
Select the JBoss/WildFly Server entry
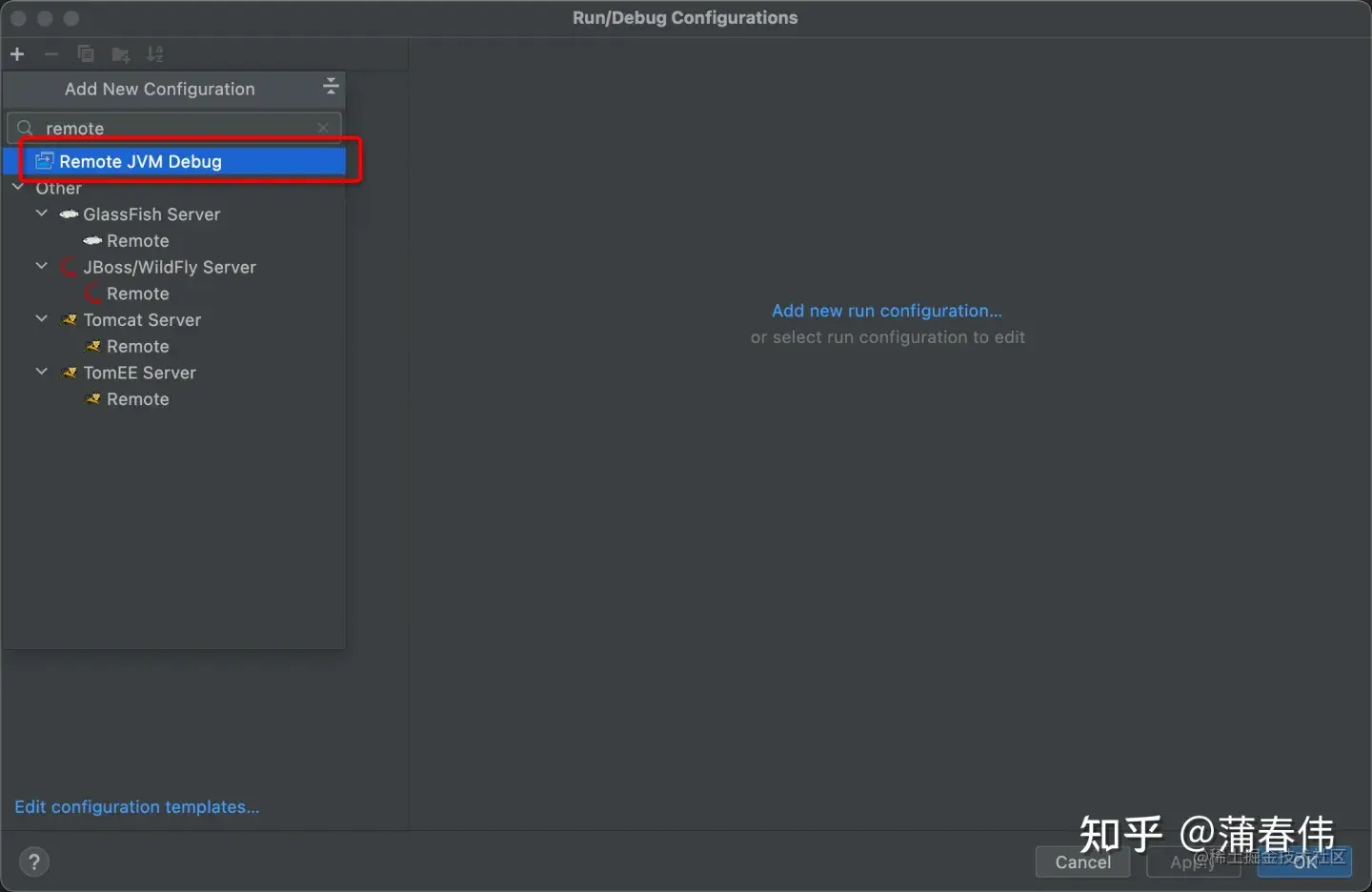point(170,267)
